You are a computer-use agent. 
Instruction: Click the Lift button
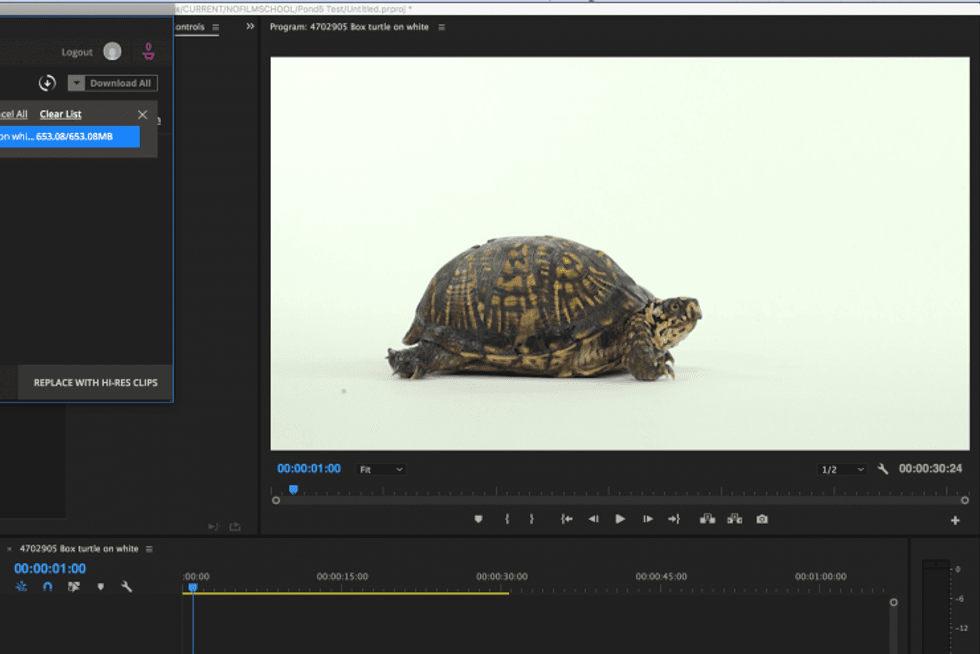(x=708, y=519)
